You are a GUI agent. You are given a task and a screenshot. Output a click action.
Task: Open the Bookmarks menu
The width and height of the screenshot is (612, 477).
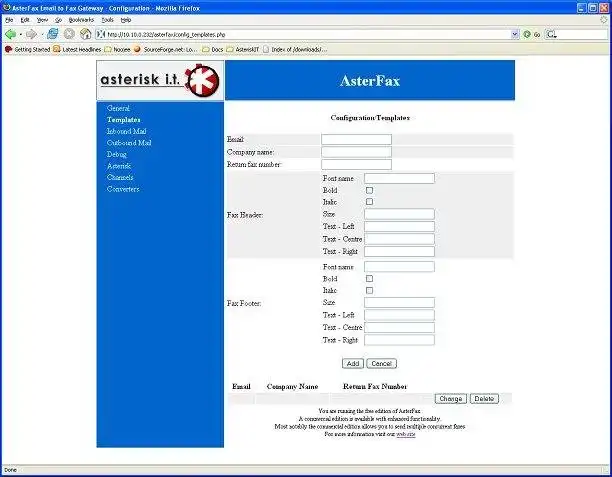click(81, 20)
